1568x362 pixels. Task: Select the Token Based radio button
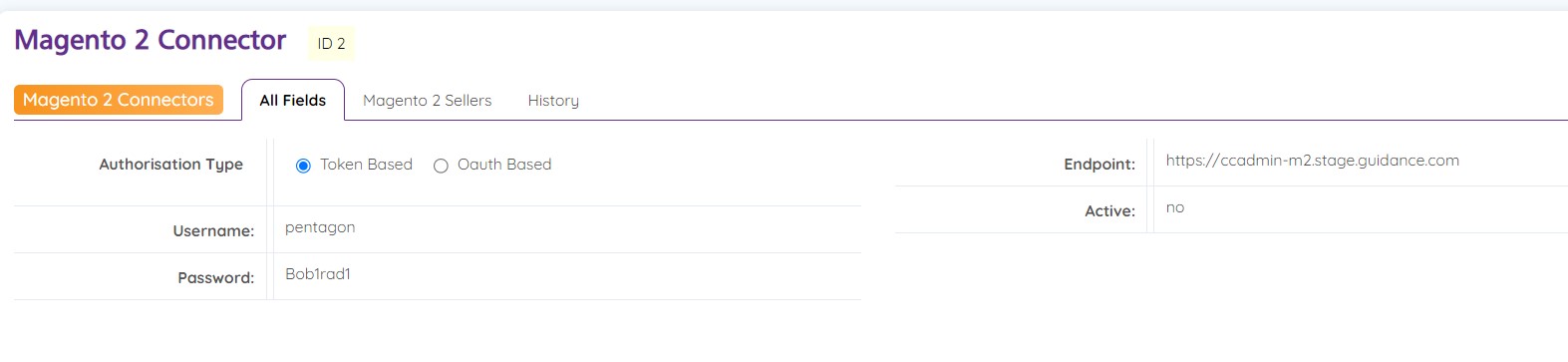tap(303, 166)
